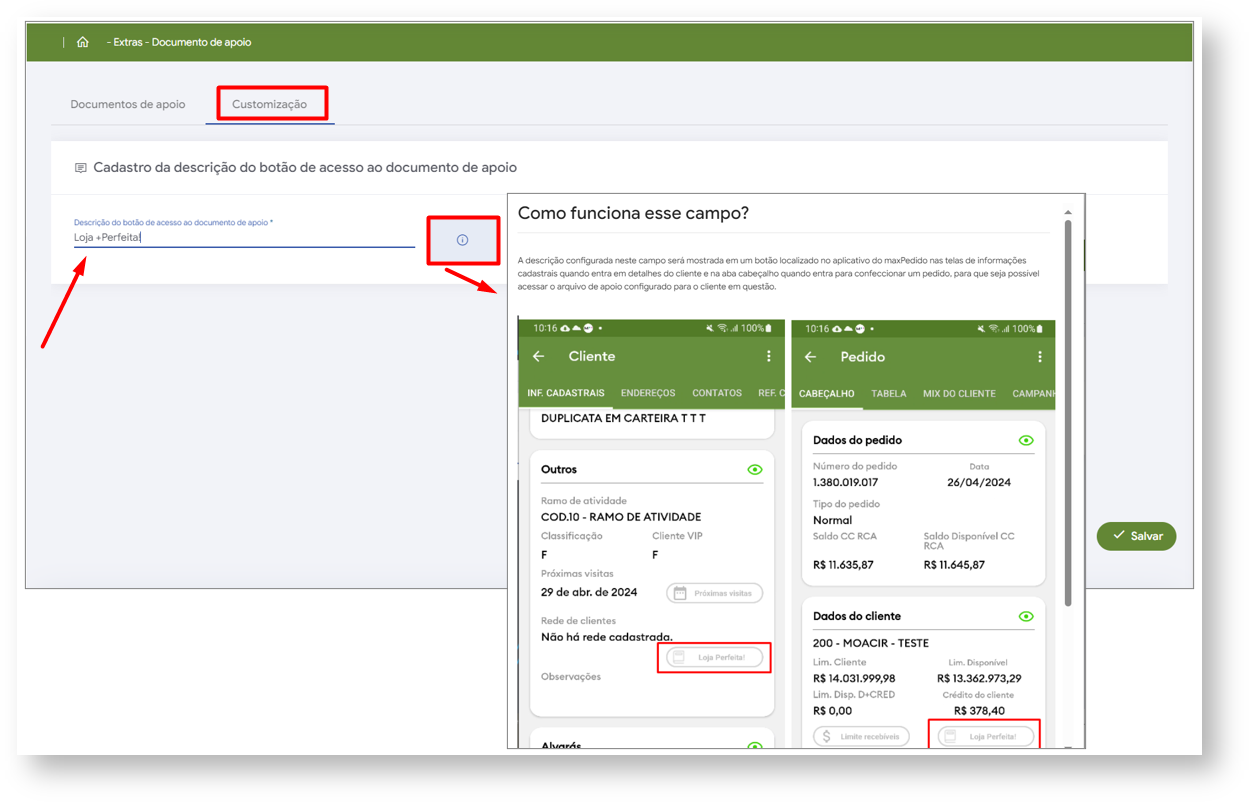Click the home icon in the header
This screenshot has width=1250, height=803.
(x=82, y=42)
